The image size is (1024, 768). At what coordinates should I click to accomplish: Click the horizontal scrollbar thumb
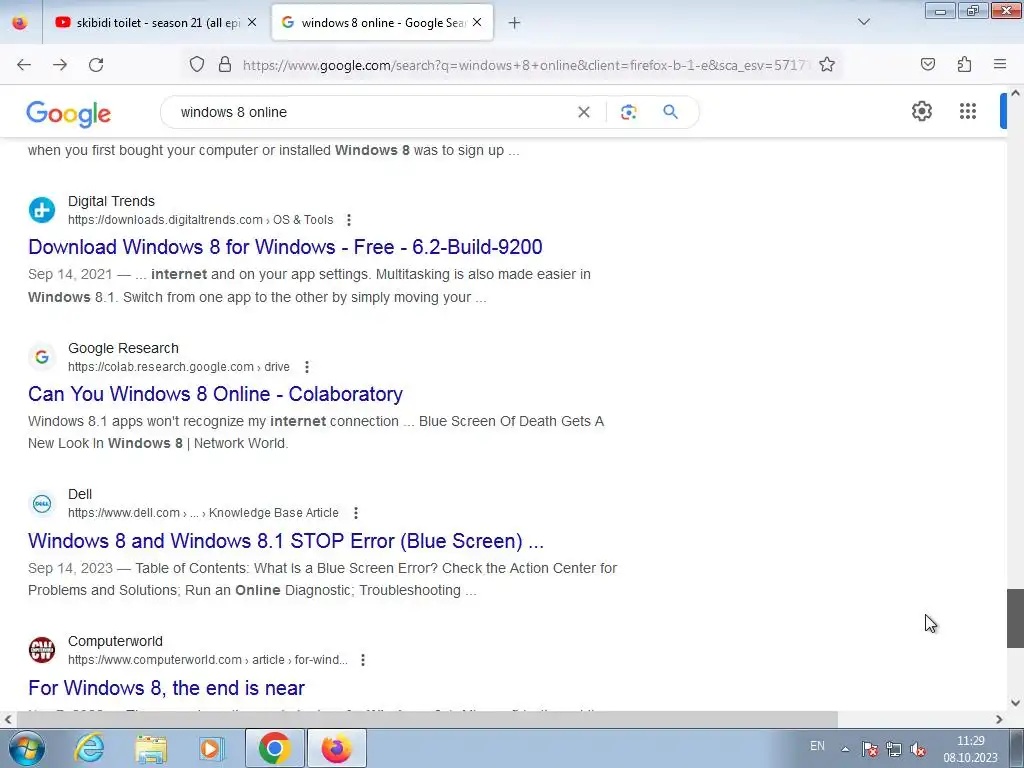(426, 719)
